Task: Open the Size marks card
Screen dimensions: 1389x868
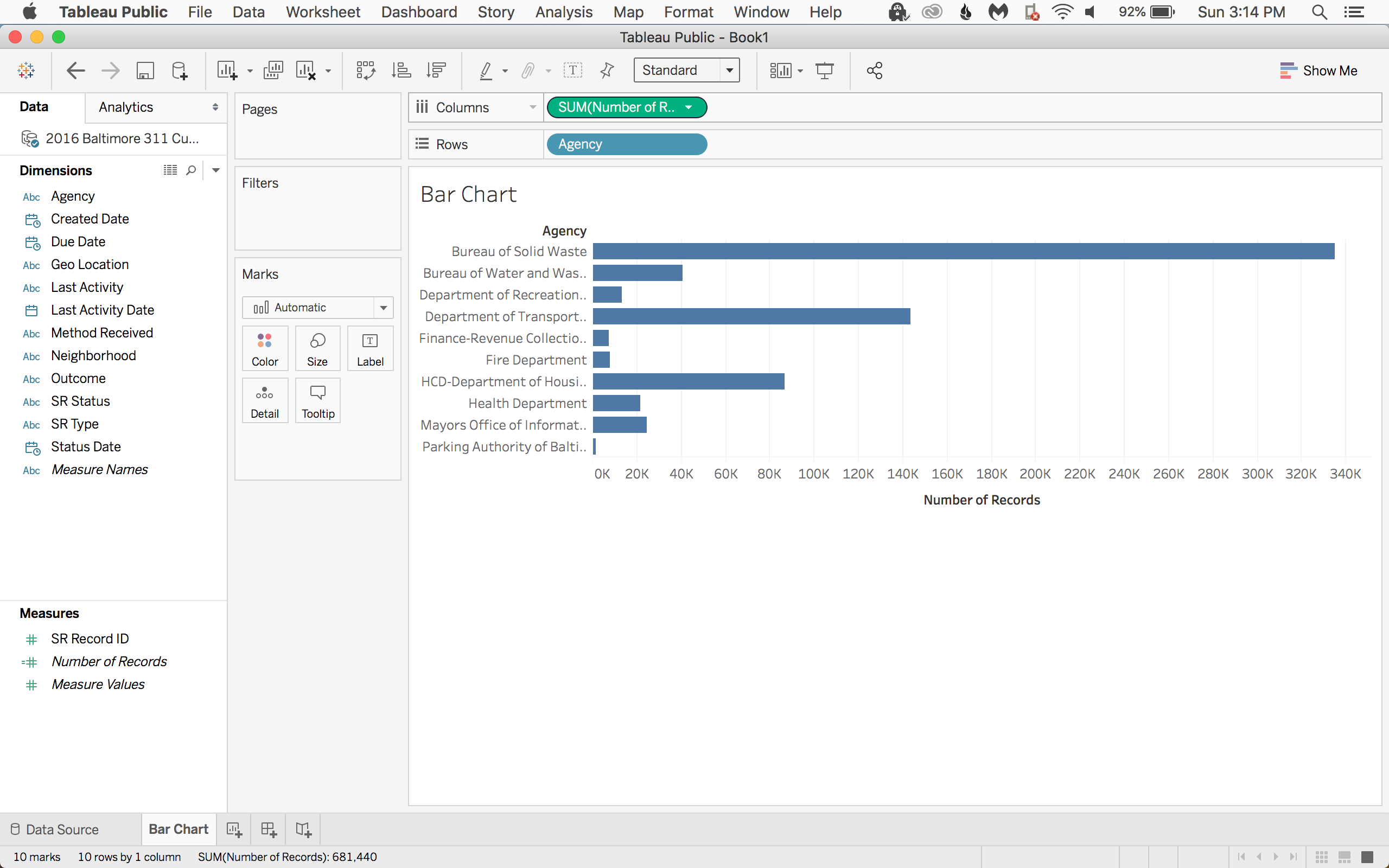Action: coord(317,348)
